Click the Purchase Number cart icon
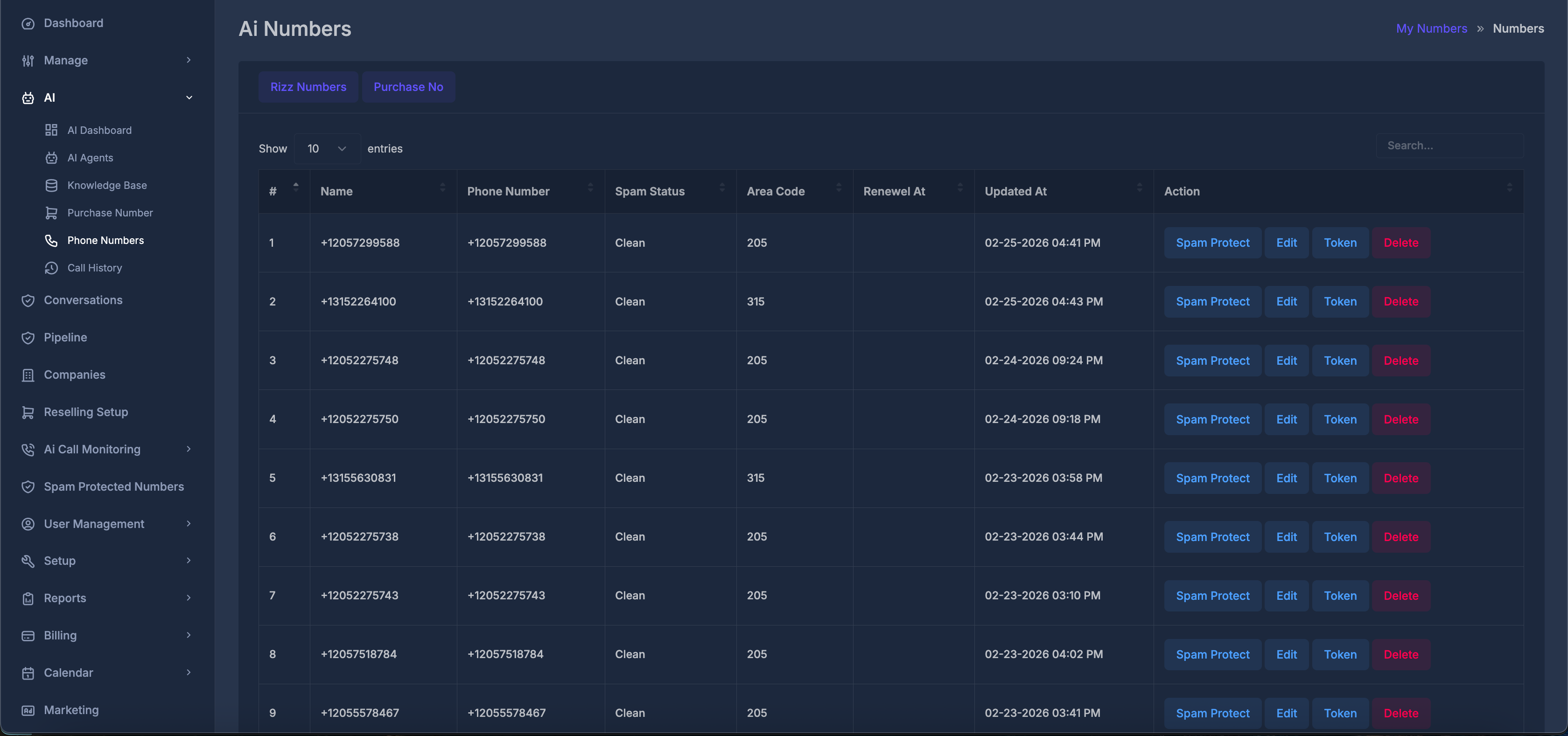 coord(51,213)
